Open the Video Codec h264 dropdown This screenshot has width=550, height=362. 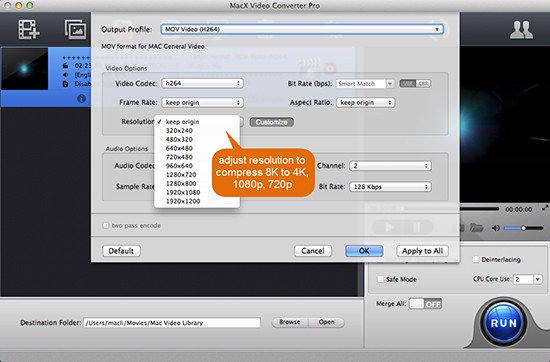point(202,83)
